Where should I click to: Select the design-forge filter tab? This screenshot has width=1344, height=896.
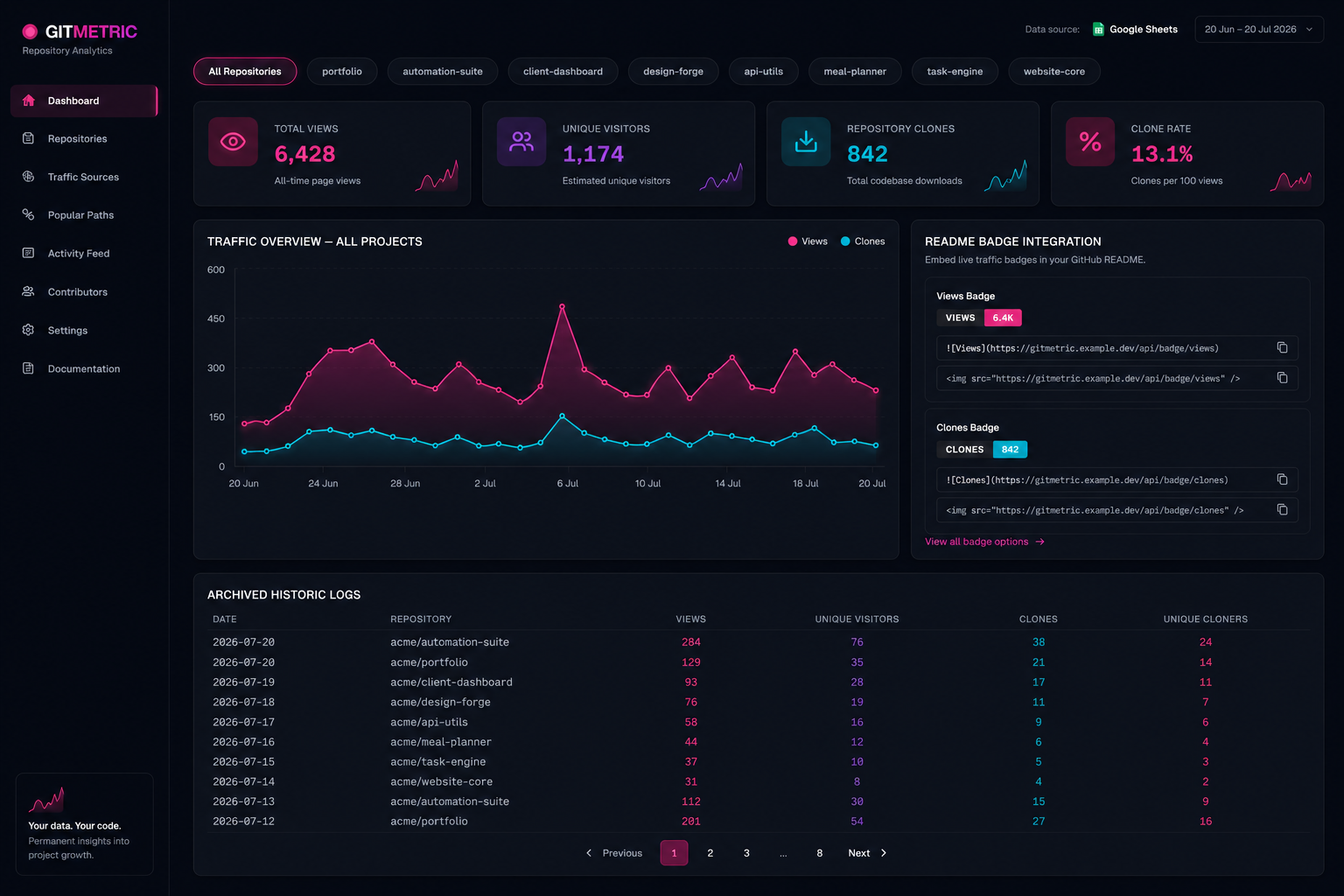(x=673, y=72)
